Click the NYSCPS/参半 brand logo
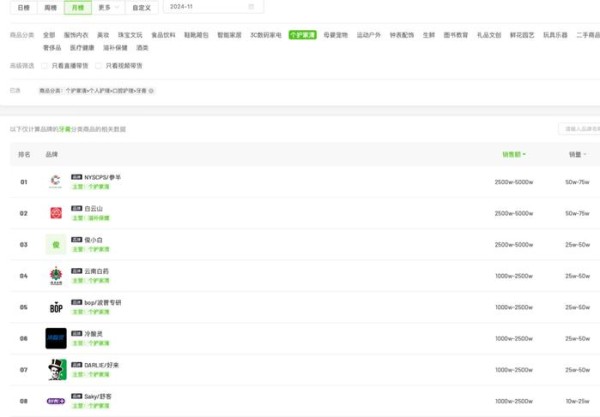The height and width of the screenshot is (417, 600). point(56,182)
